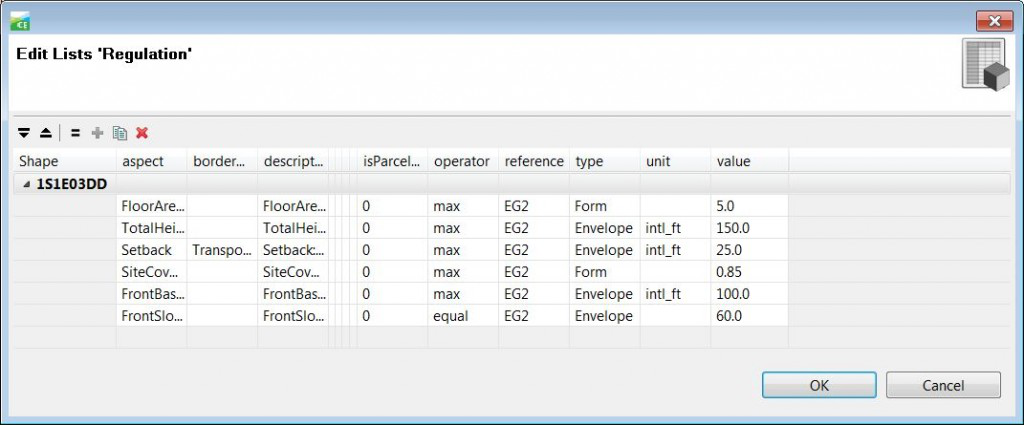Collapse the 1S1E03DD tree node
This screenshot has width=1024, height=425.
[26, 184]
